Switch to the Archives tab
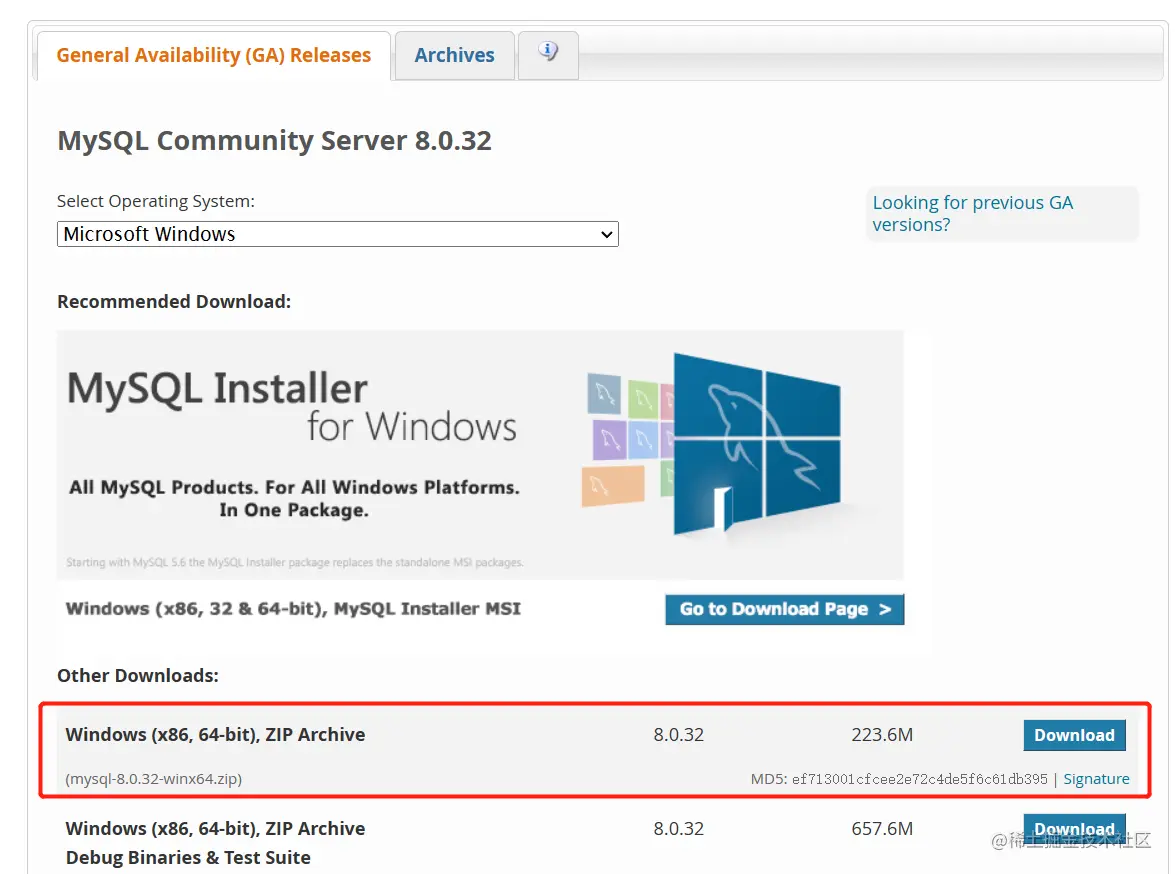 pyautogui.click(x=454, y=55)
